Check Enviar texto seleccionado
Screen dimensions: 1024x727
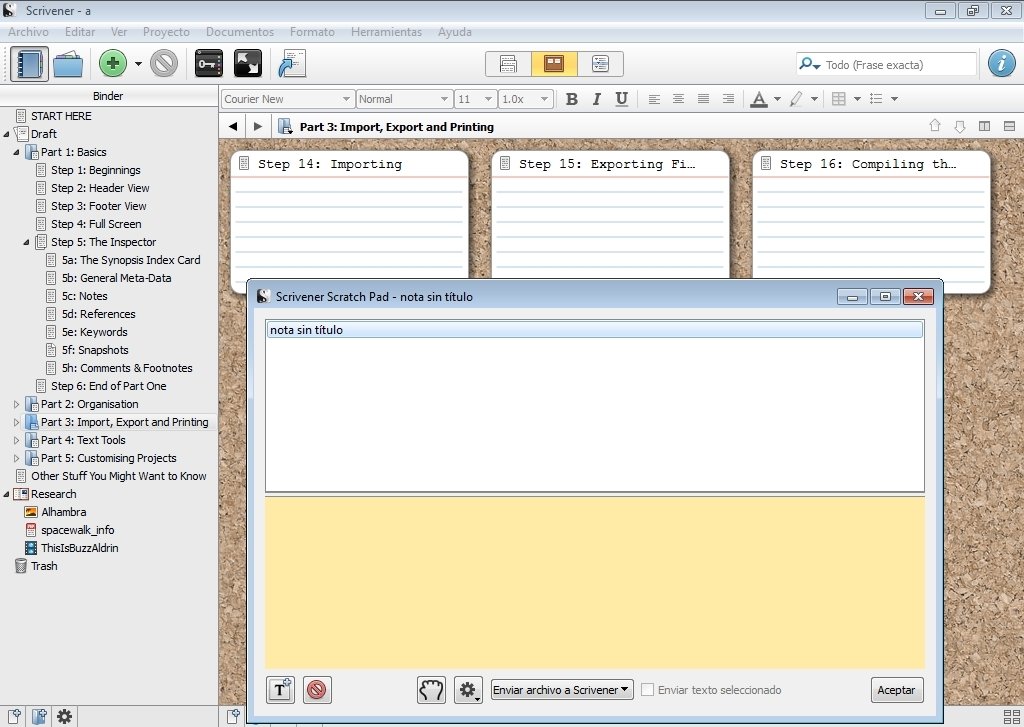pos(647,690)
